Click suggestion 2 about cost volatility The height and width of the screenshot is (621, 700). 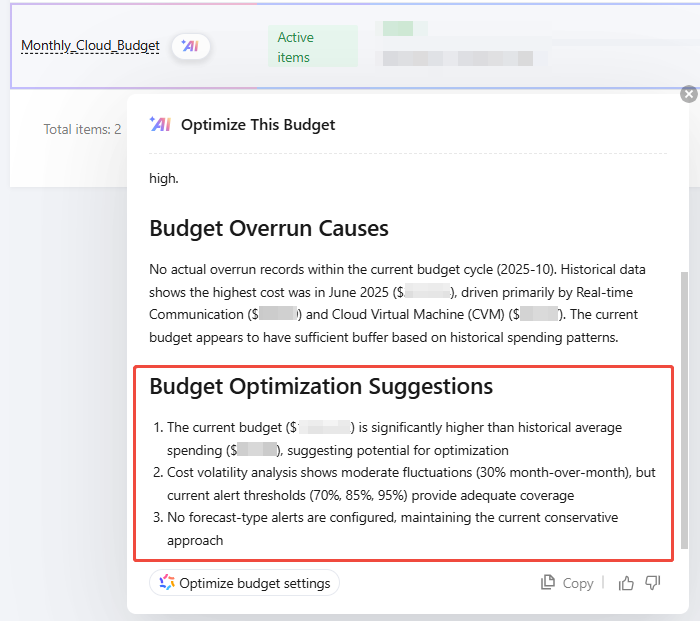point(400,484)
